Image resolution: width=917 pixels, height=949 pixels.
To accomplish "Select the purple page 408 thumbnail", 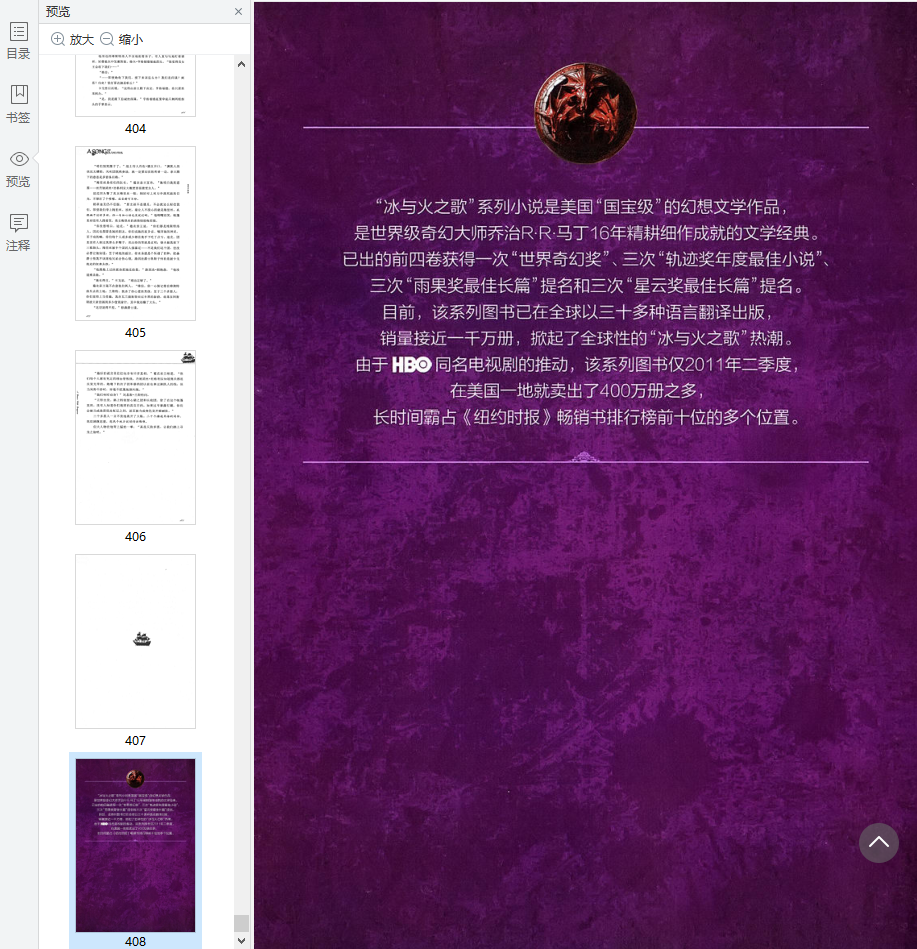I will (x=136, y=846).
